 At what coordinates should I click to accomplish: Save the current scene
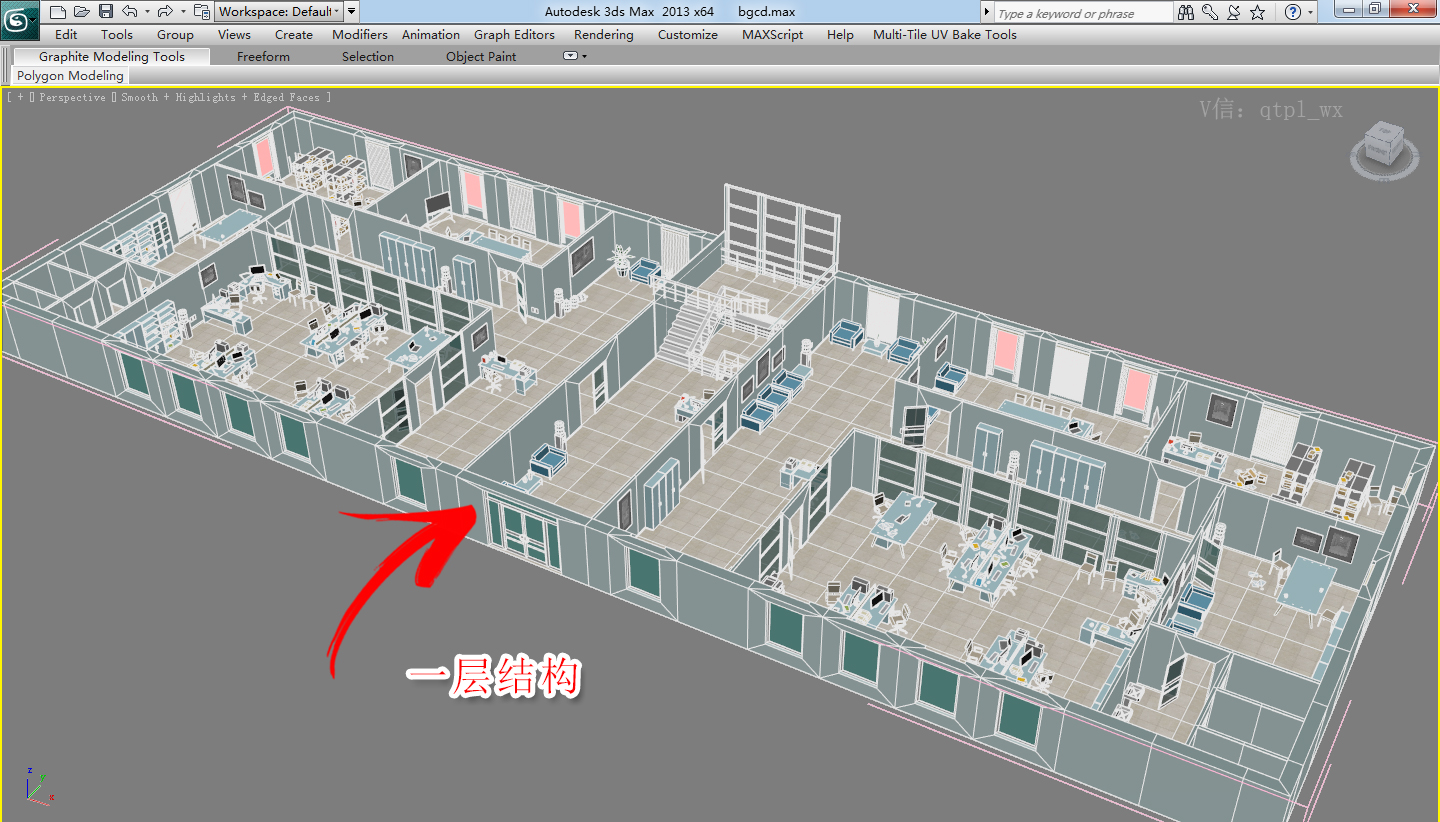[106, 12]
